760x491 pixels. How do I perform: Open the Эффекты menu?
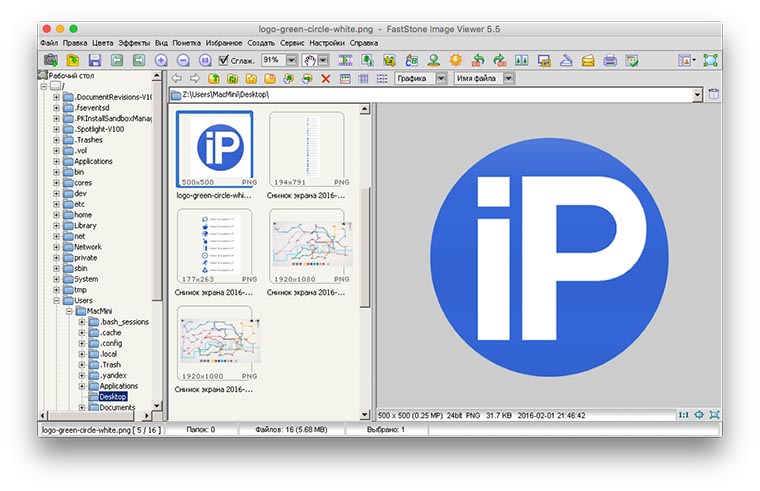(134, 43)
